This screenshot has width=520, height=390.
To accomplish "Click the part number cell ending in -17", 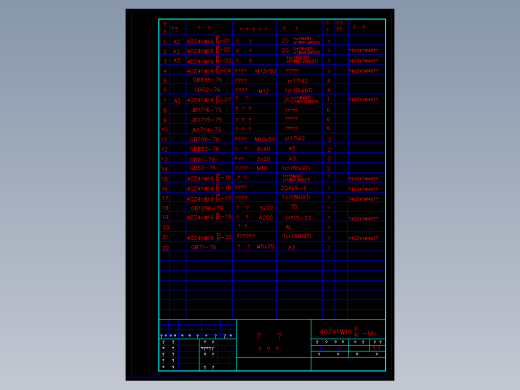I will click(x=209, y=198).
